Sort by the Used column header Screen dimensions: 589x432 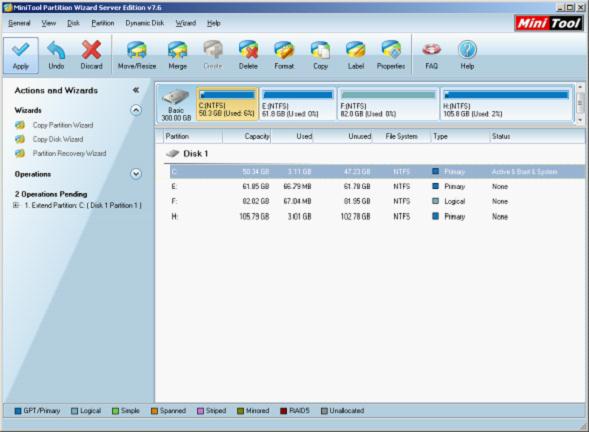(x=292, y=136)
